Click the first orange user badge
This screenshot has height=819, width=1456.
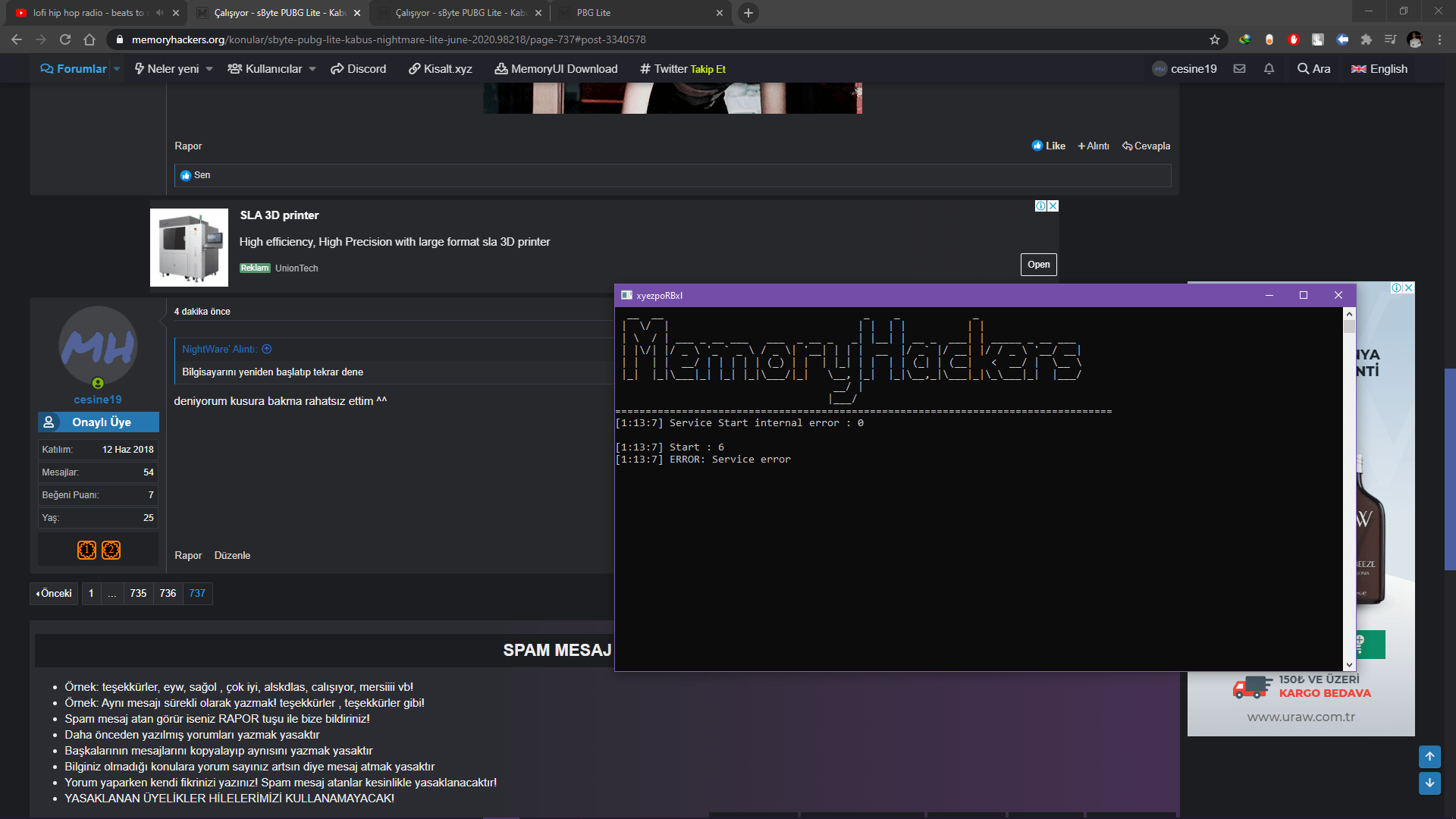(x=87, y=550)
